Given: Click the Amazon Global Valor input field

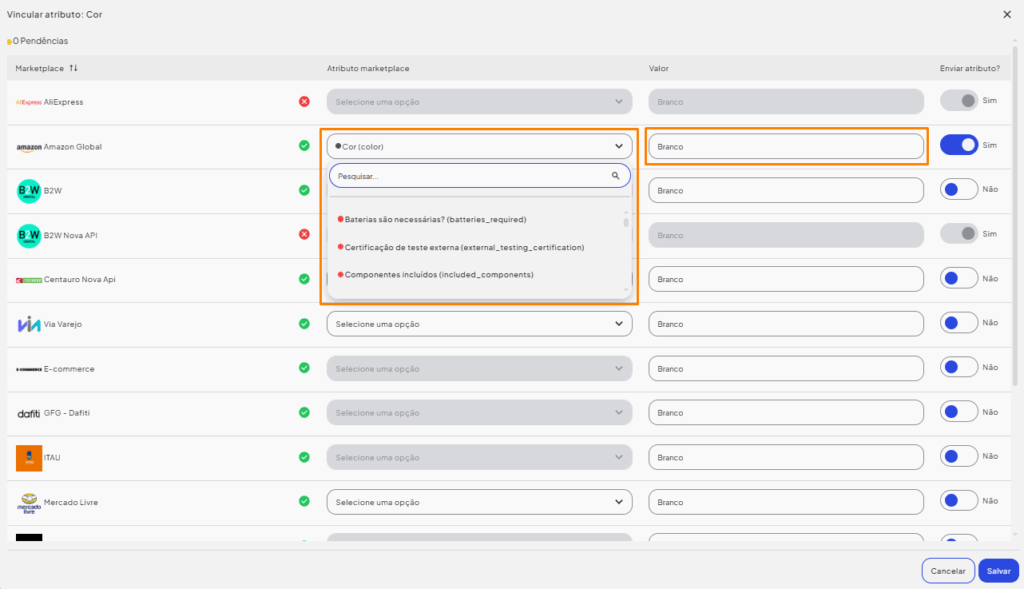Looking at the screenshot, I should coord(785,146).
